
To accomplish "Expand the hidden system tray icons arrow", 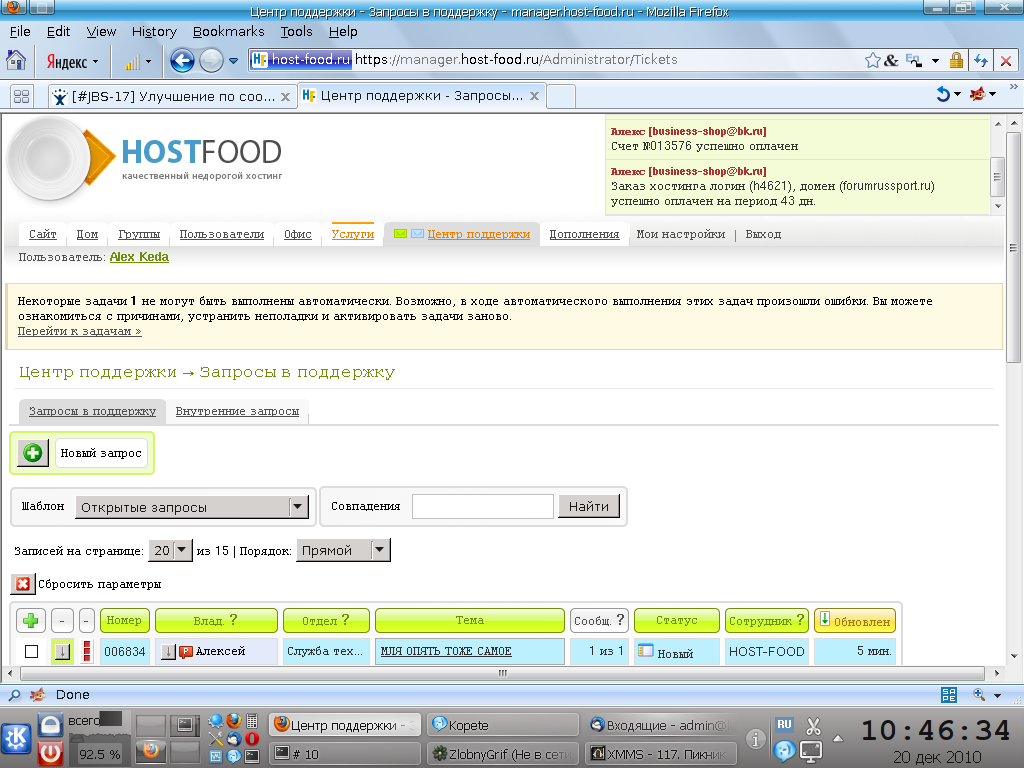I will click(838, 739).
